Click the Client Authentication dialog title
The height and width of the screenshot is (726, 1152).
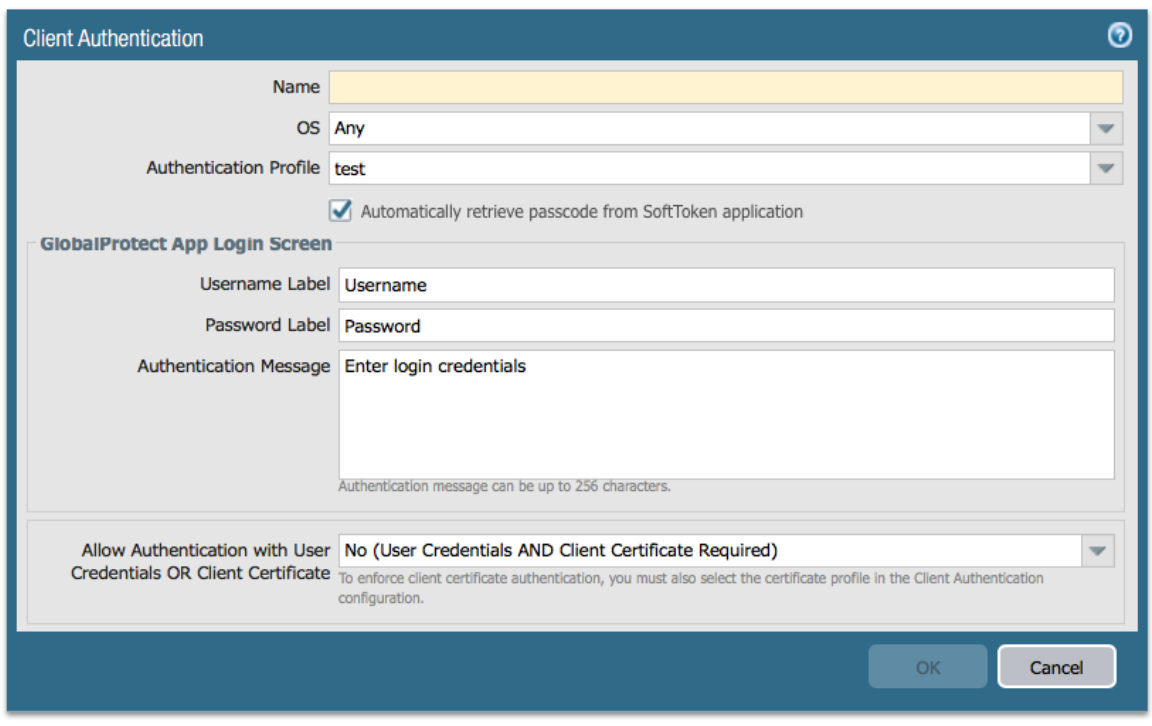pyautogui.click(x=113, y=39)
